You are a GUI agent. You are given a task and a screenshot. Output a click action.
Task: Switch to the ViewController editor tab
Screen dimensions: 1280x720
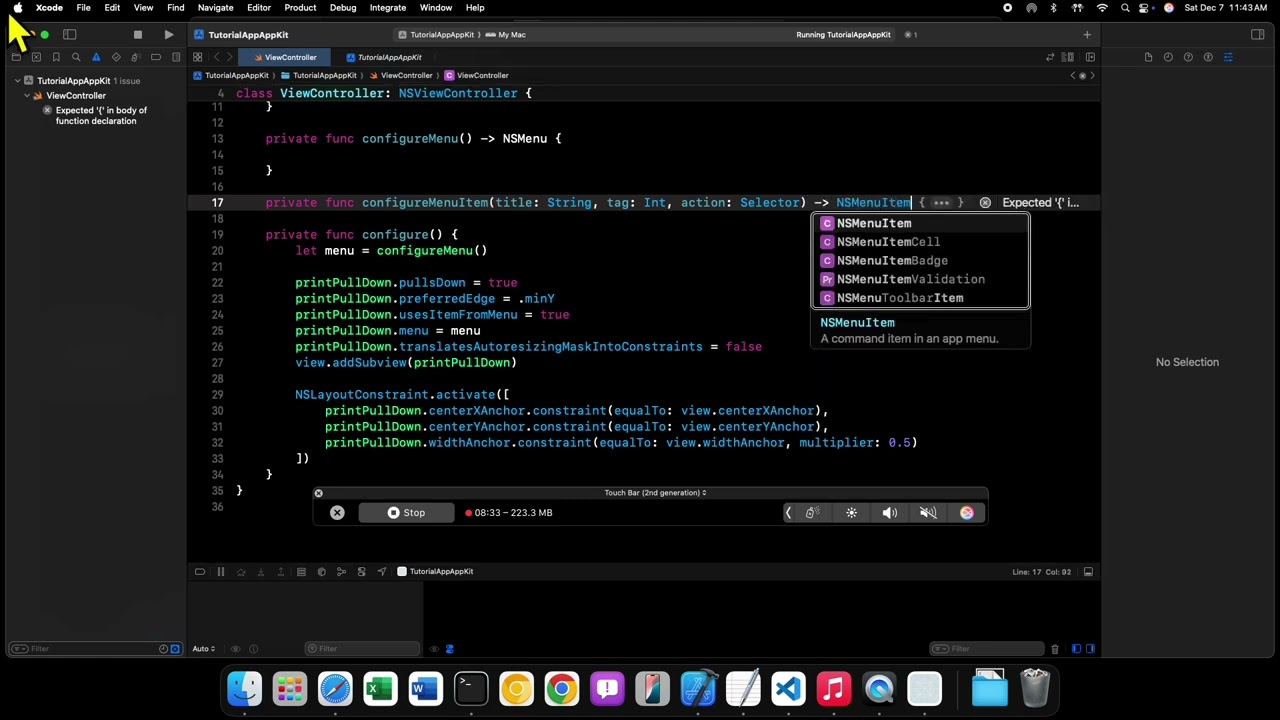point(283,57)
